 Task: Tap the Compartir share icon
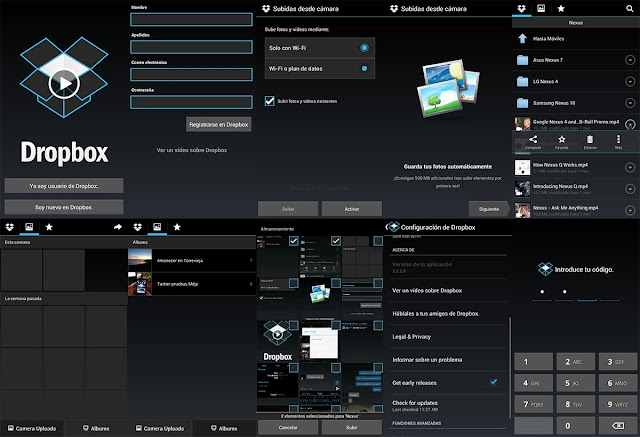tap(533, 140)
